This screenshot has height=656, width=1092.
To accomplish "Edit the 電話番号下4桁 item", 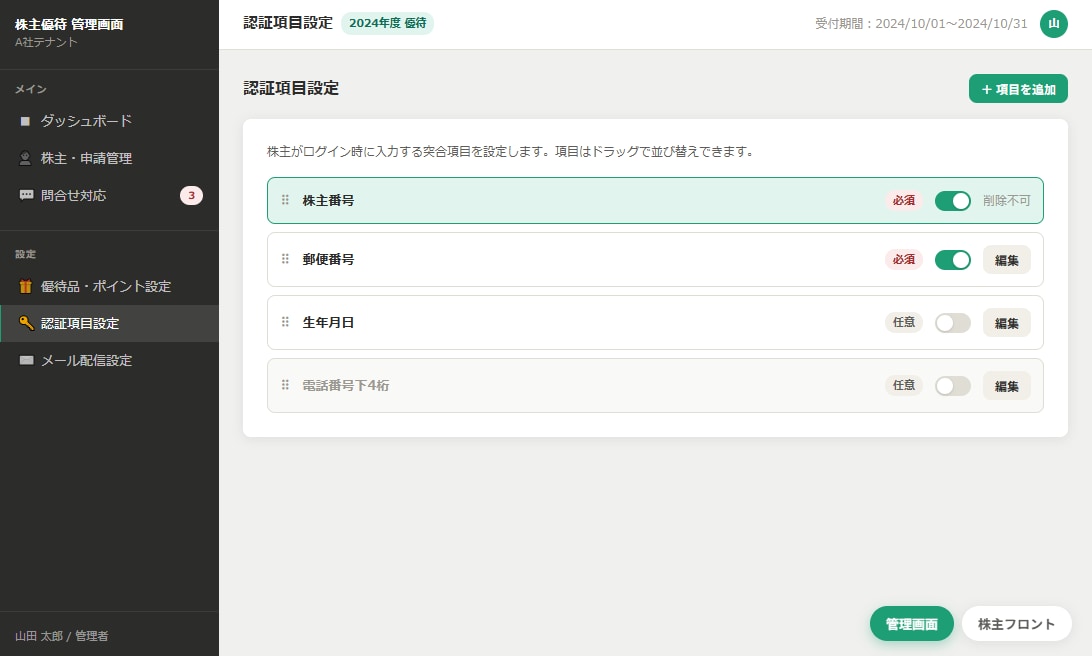I will pos(1006,385).
